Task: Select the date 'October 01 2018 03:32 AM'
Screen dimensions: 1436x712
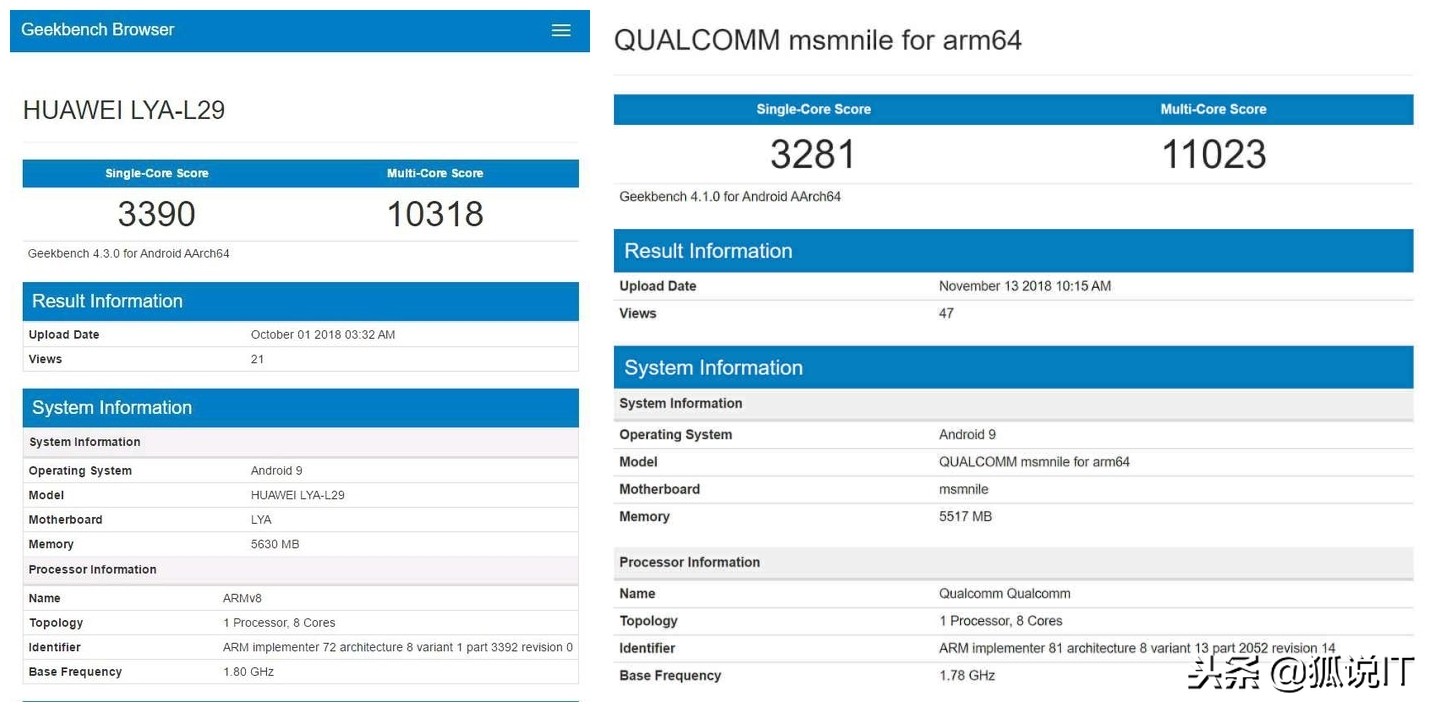Action: pyautogui.click(x=323, y=335)
